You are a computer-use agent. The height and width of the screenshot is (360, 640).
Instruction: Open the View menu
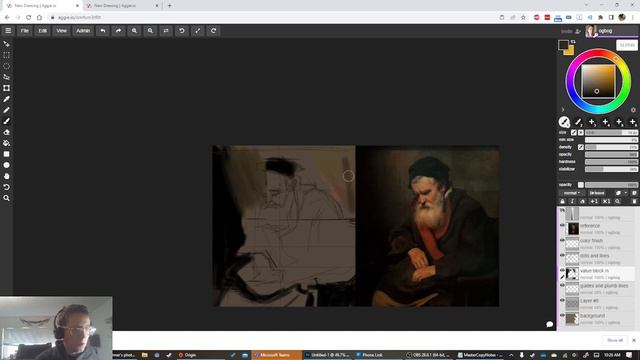tap(61, 31)
